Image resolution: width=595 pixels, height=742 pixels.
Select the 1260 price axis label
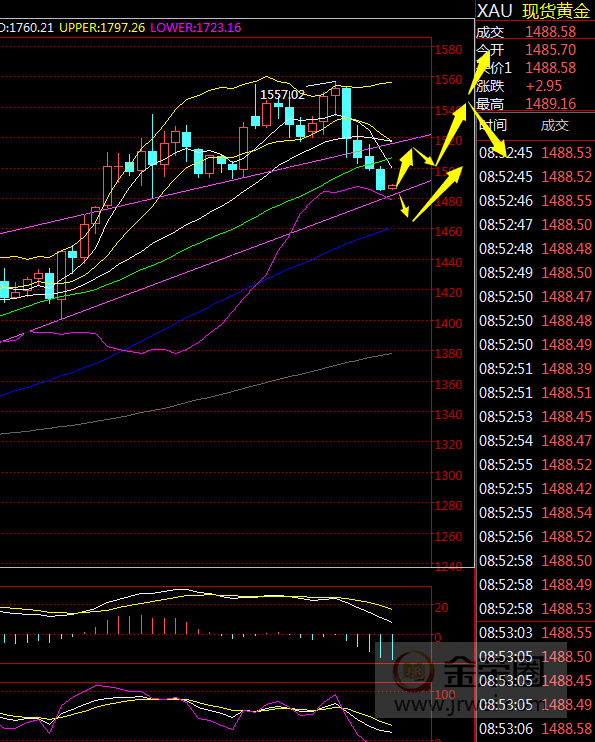[448, 537]
